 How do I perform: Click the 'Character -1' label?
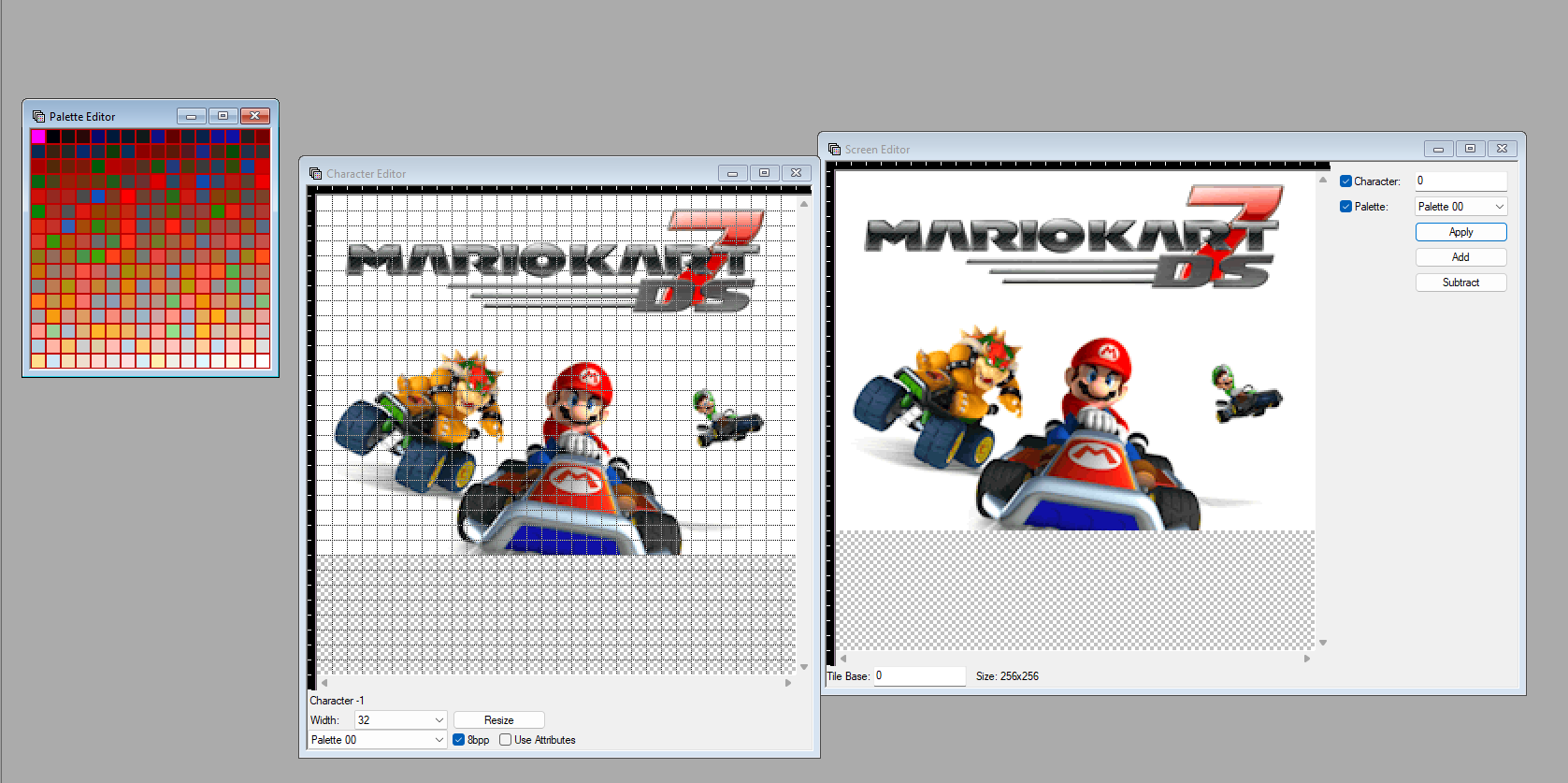coord(338,701)
